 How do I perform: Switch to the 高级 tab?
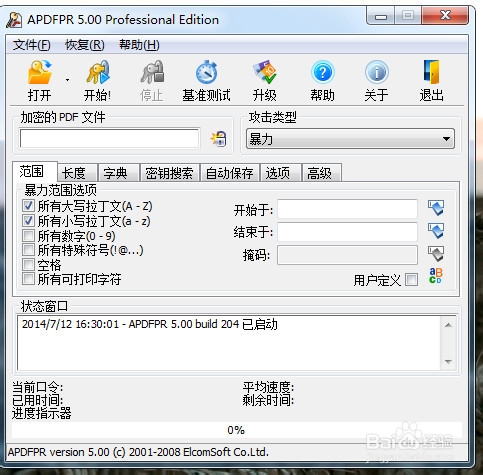[322, 173]
